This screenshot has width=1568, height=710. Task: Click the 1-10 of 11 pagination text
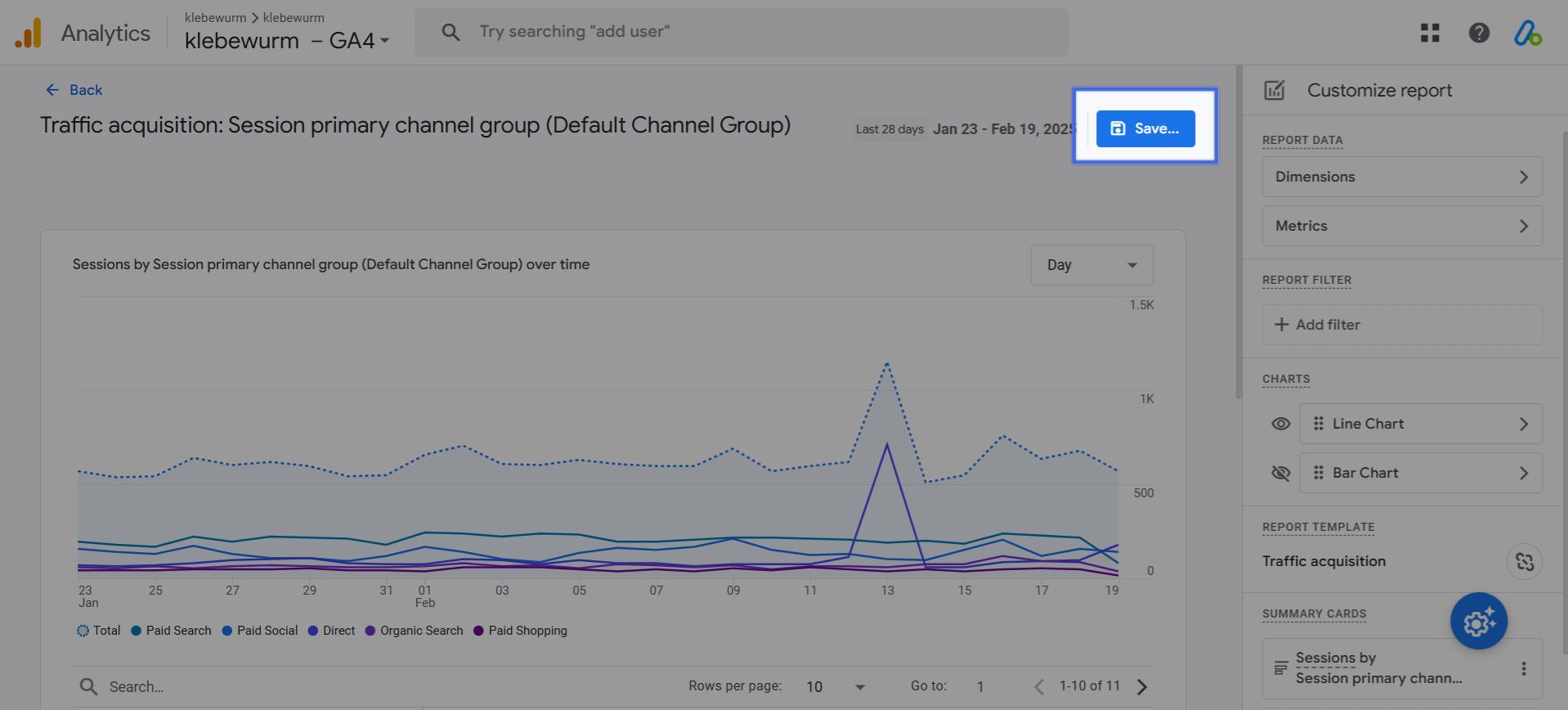coord(1089,685)
